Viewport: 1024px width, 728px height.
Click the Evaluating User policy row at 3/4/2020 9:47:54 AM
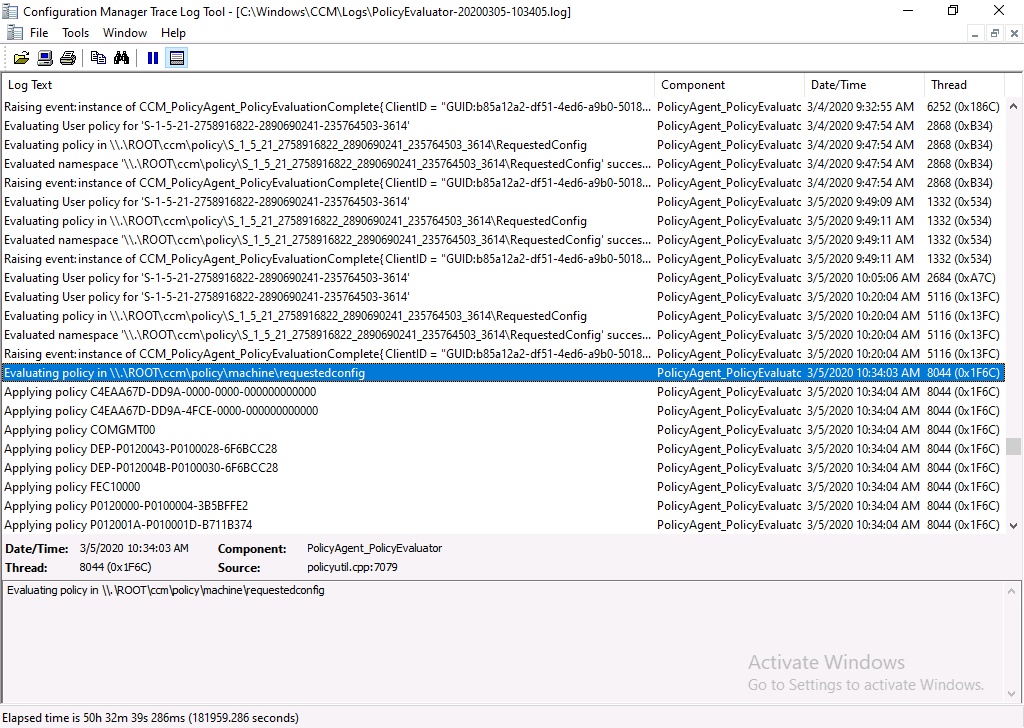click(x=503, y=125)
